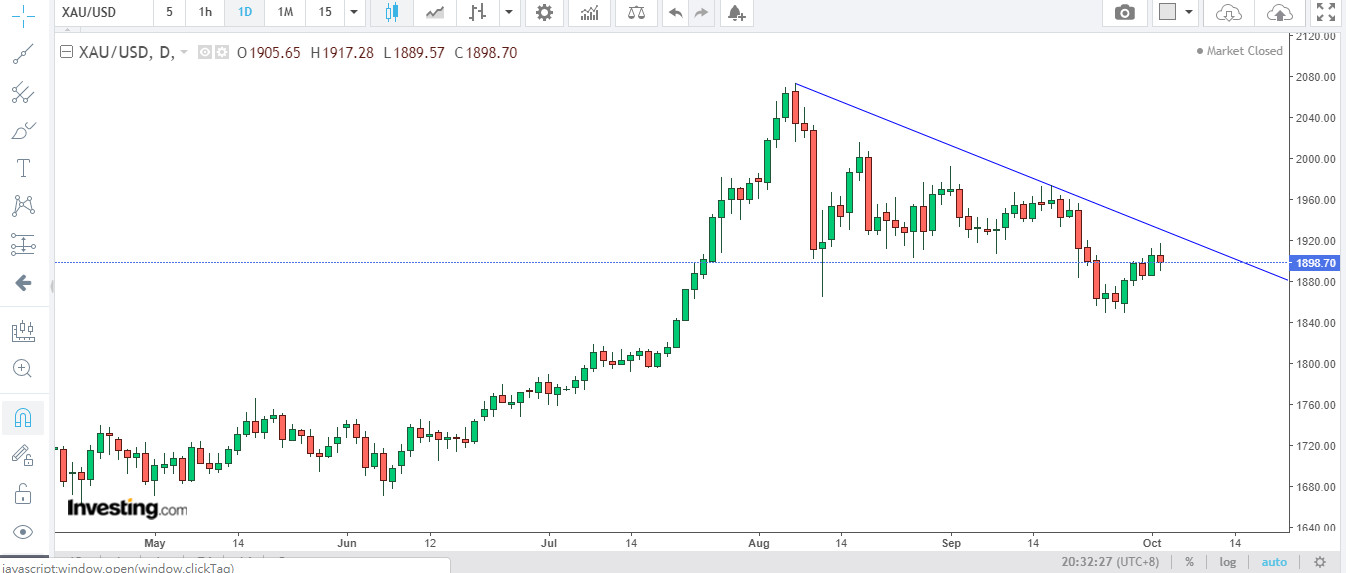
Task: Click the Market Closed status
Action: 1239,51
